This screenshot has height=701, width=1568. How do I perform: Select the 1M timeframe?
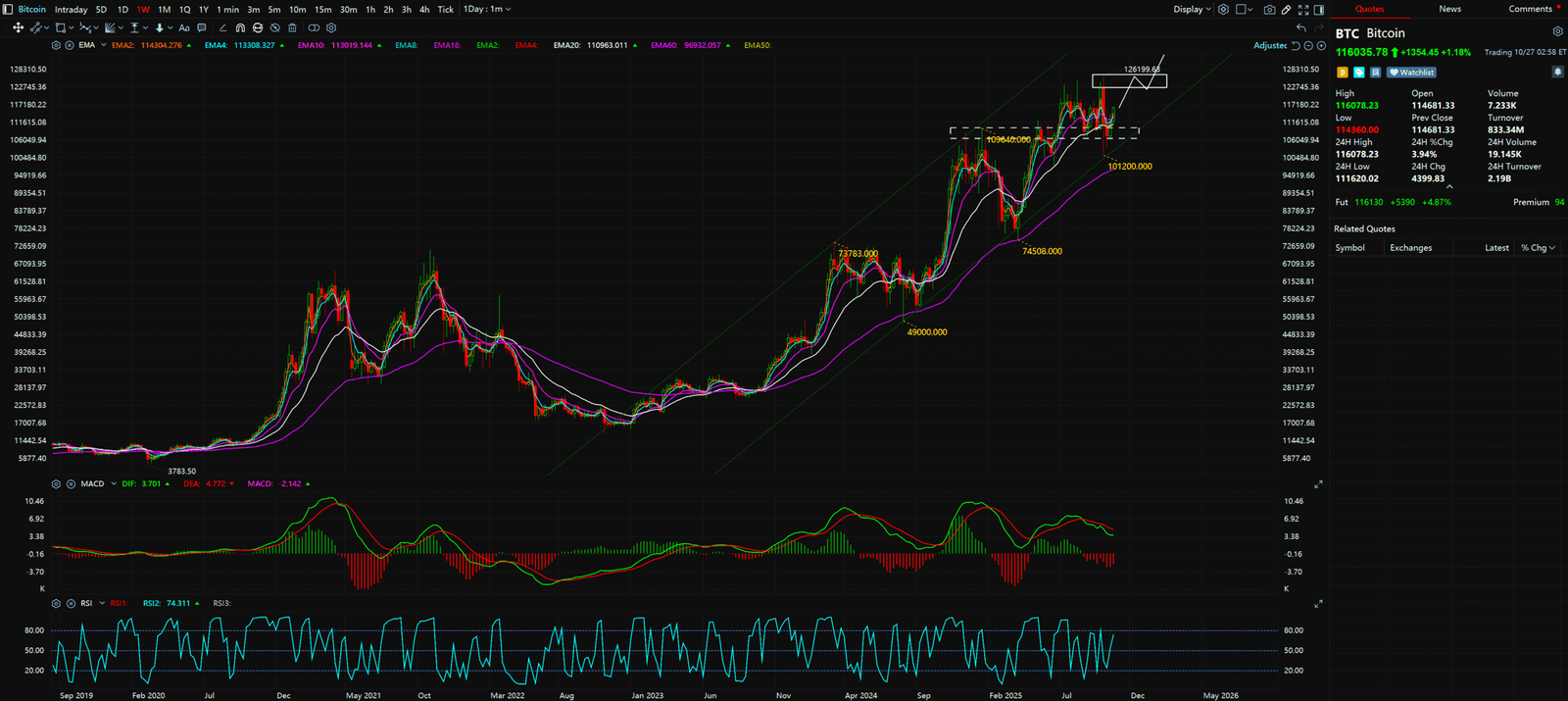(164, 10)
